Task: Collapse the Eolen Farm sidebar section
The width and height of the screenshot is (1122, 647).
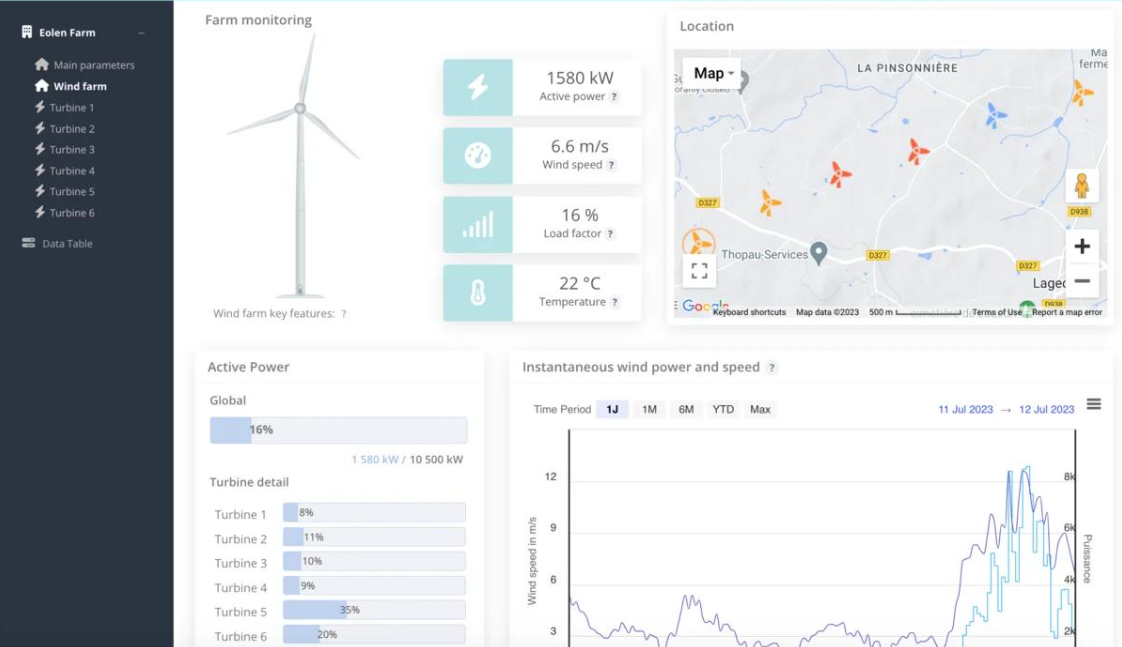Action: point(141,33)
